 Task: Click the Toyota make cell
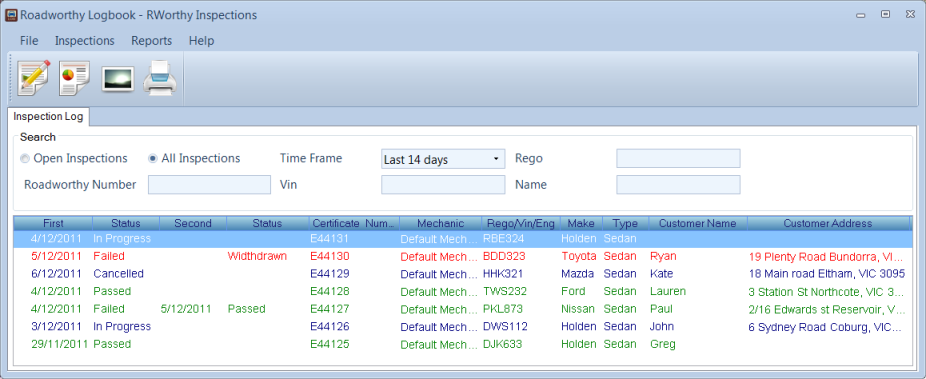579,256
